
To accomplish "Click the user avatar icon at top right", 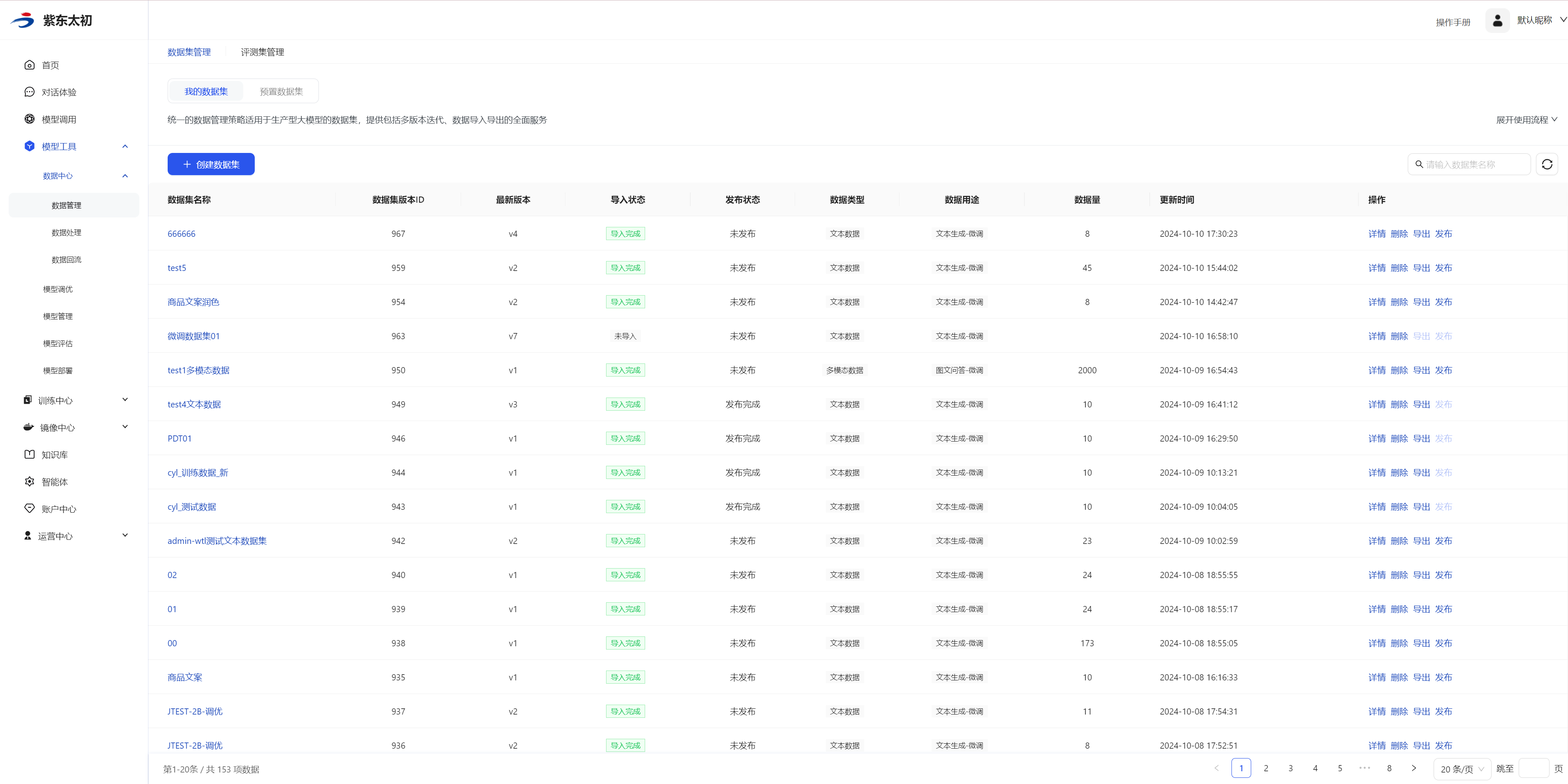I will click(x=1497, y=21).
